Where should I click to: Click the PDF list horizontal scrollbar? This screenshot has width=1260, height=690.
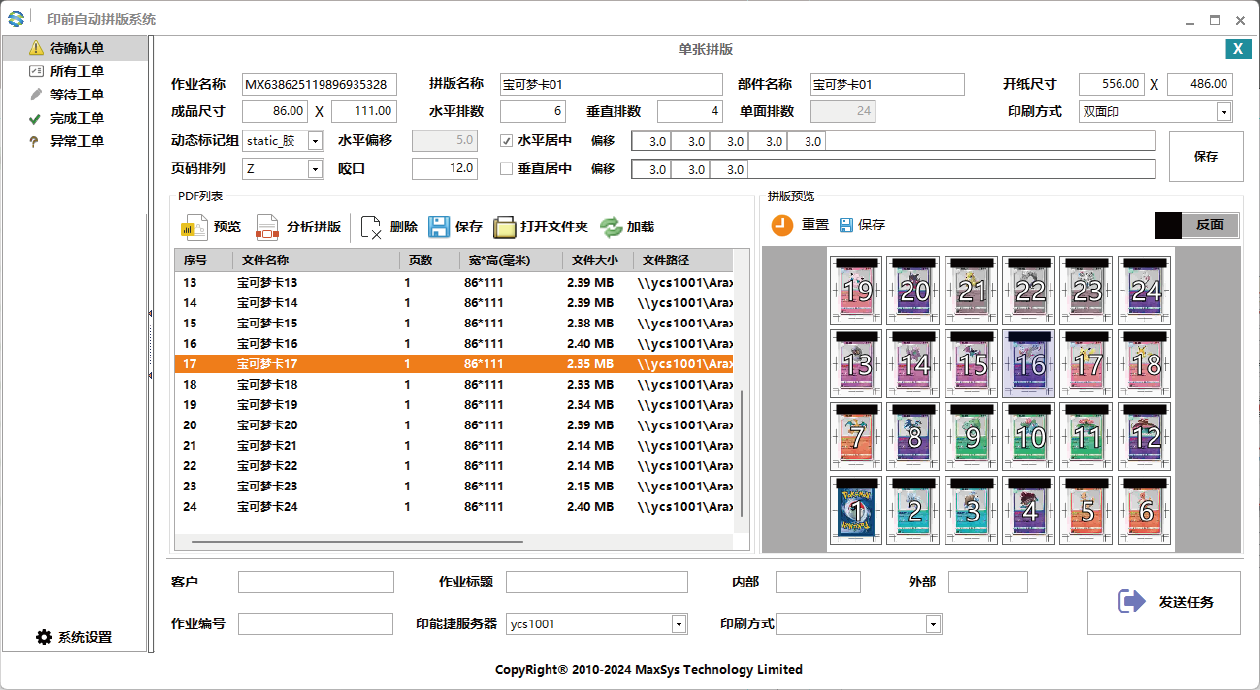click(357, 542)
